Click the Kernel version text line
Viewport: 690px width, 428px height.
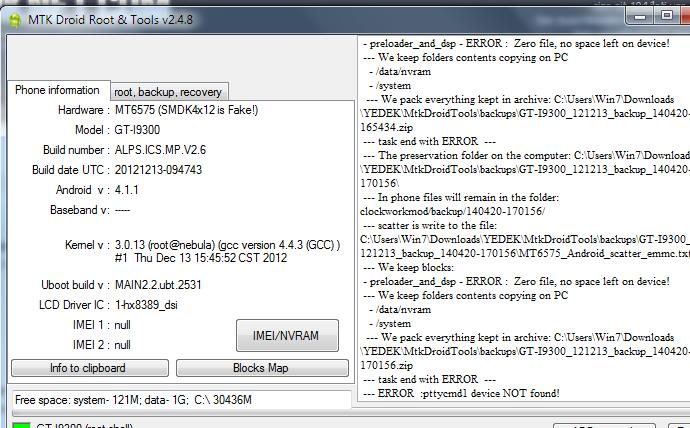(227, 245)
